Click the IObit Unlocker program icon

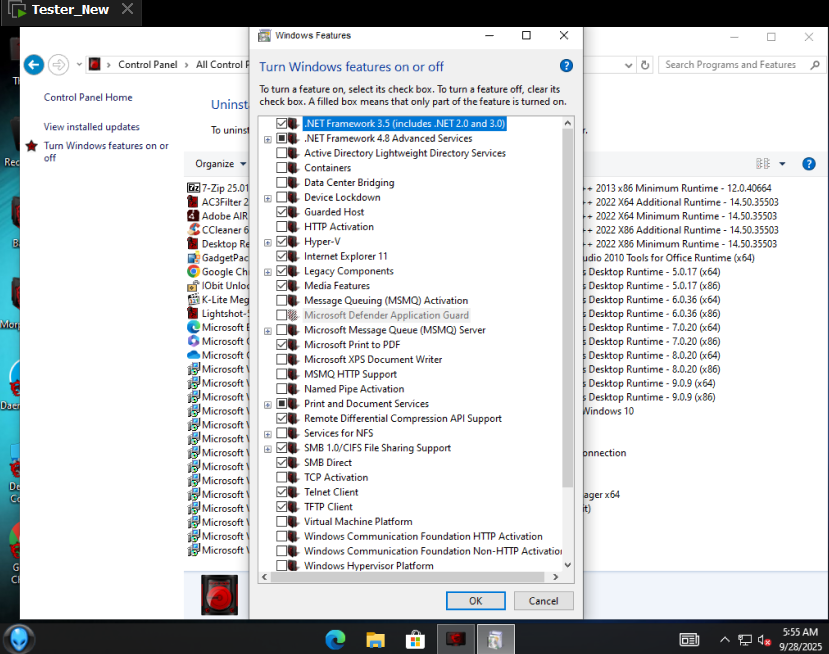194,285
